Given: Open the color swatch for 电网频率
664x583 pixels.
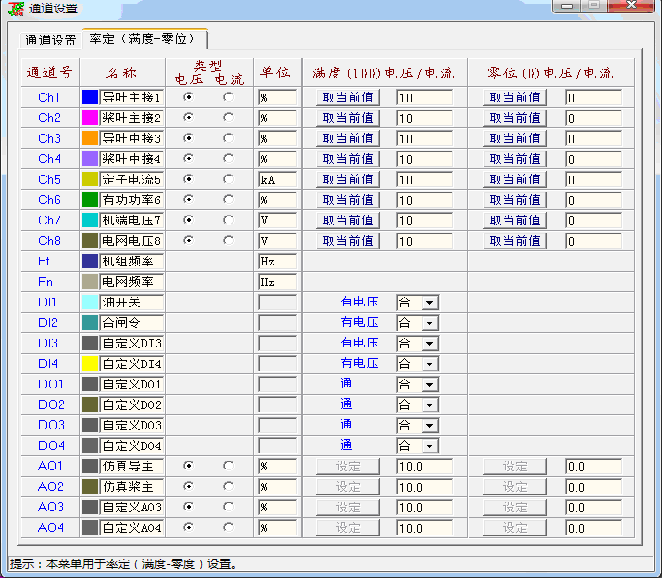Looking at the screenshot, I should click(x=90, y=282).
